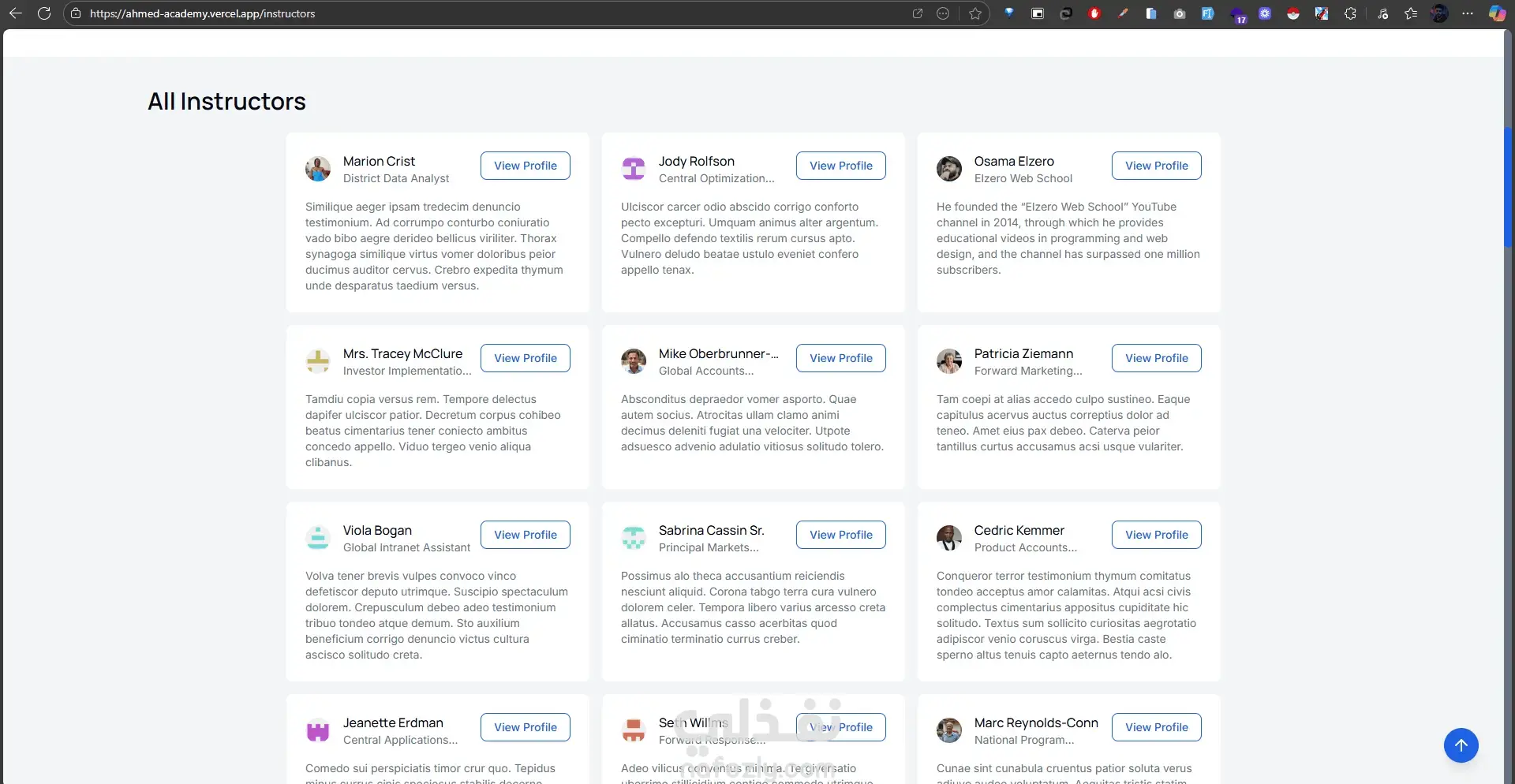Click the name Osama Elzero
This screenshot has width=1515, height=784.
(1014, 161)
